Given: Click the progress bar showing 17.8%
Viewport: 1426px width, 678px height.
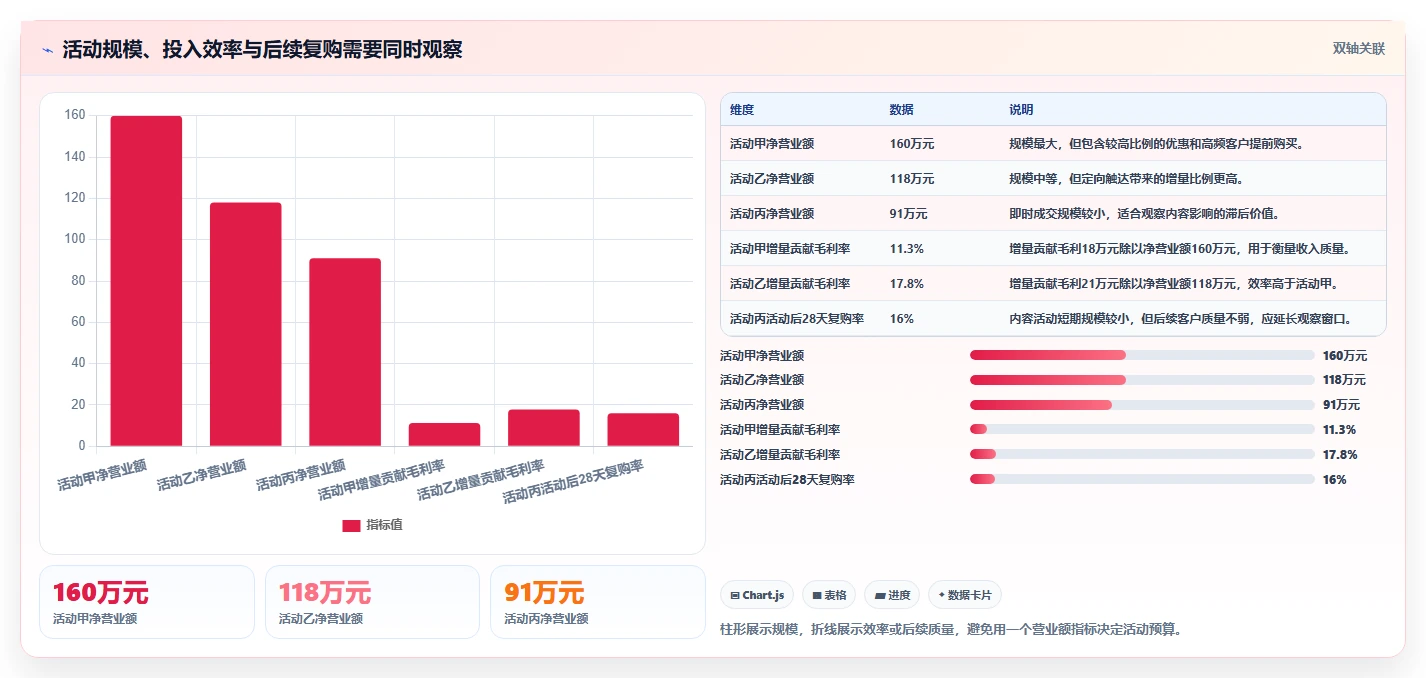Looking at the screenshot, I should (x=1142, y=455).
